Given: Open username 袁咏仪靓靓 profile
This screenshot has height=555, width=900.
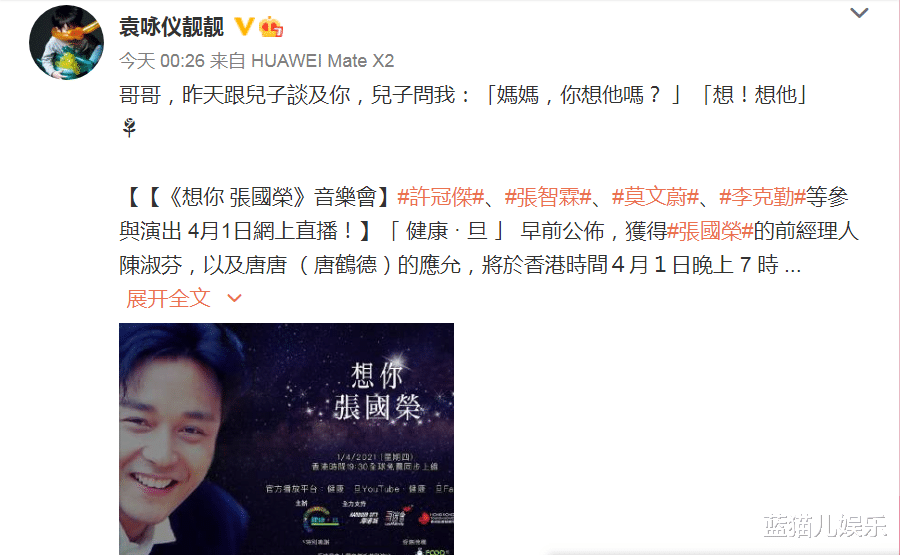Looking at the screenshot, I should tap(171, 27).
